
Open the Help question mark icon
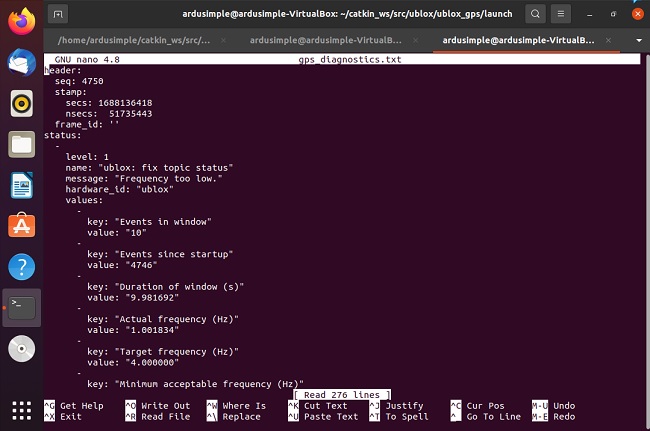tap(21, 267)
